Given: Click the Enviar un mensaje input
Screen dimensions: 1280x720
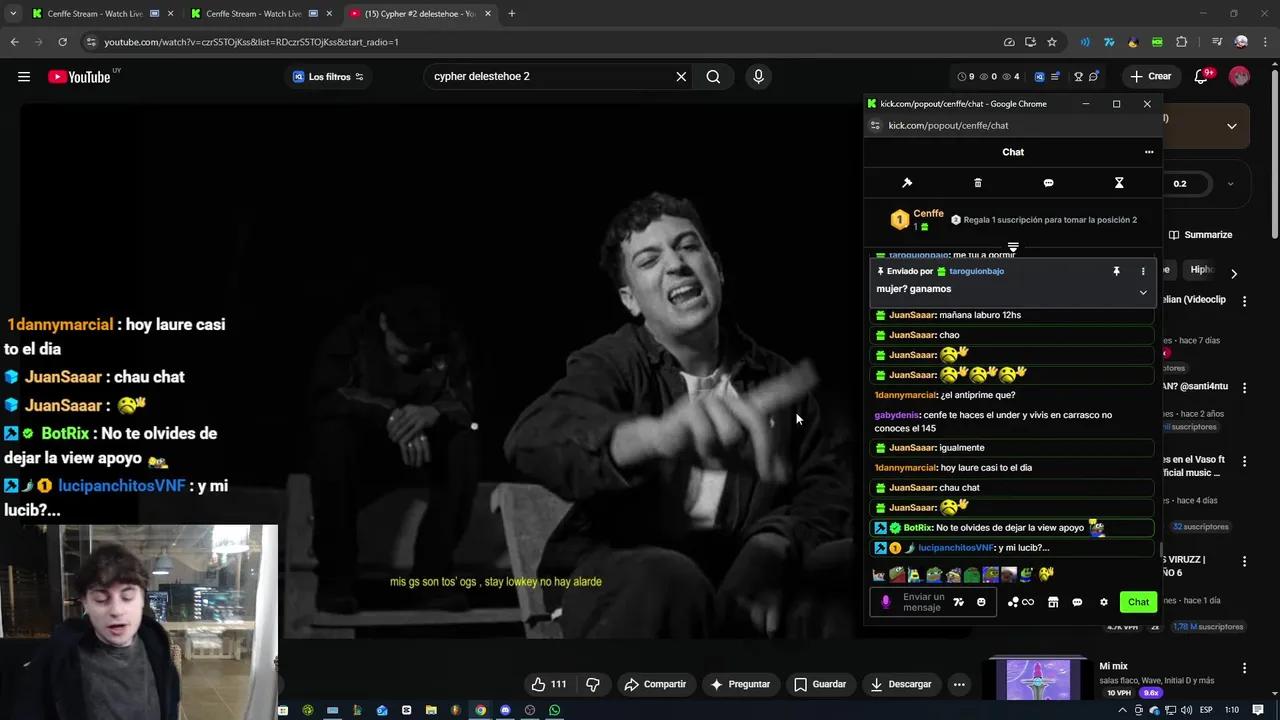Looking at the screenshot, I should tap(922, 602).
